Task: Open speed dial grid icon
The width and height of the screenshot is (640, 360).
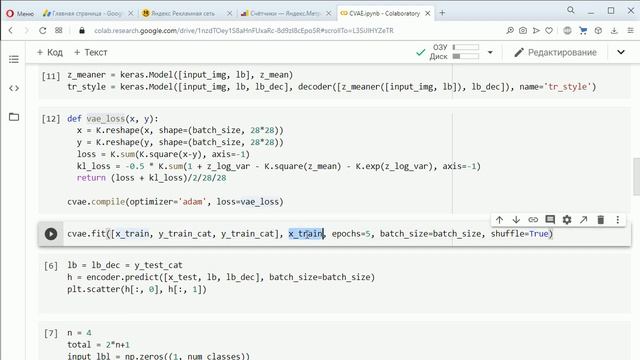Action: tap(59, 30)
